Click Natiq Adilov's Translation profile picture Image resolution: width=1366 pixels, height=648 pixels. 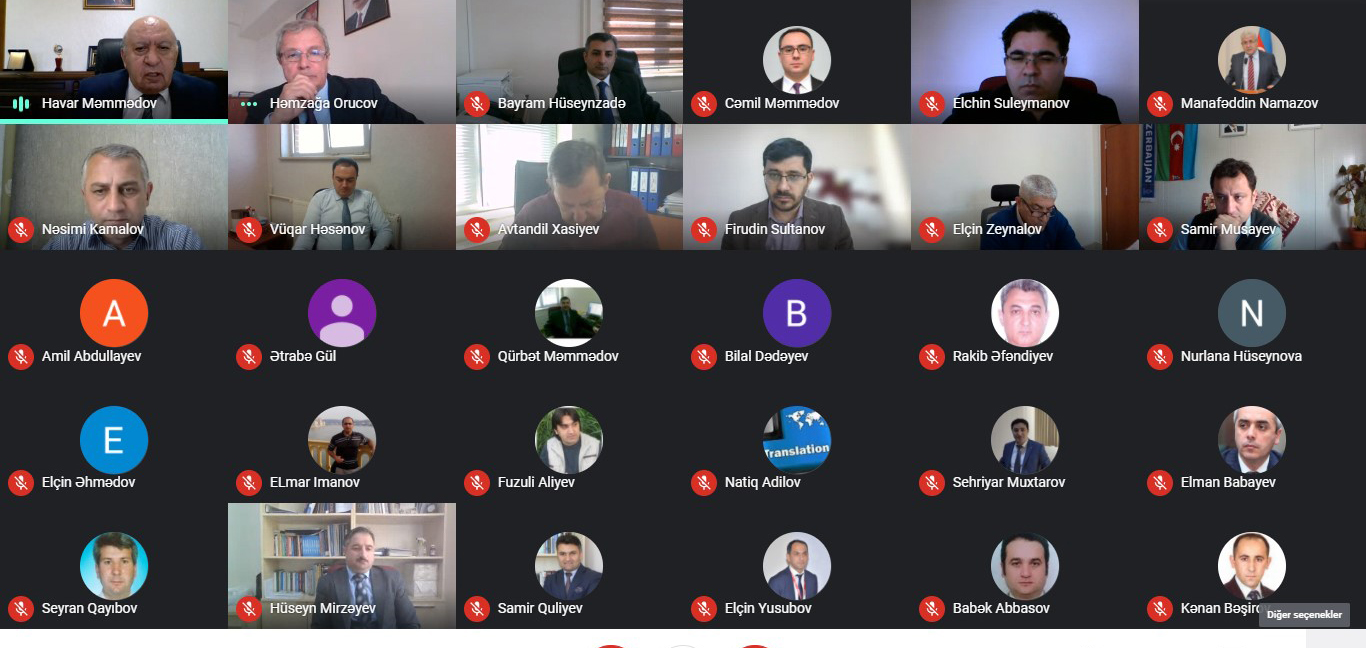797,440
